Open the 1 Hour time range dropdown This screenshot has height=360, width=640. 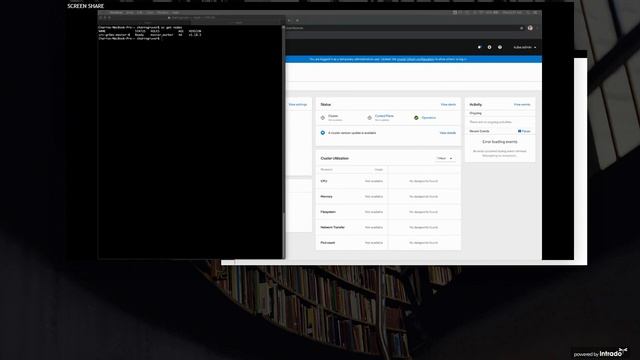(444, 158)
